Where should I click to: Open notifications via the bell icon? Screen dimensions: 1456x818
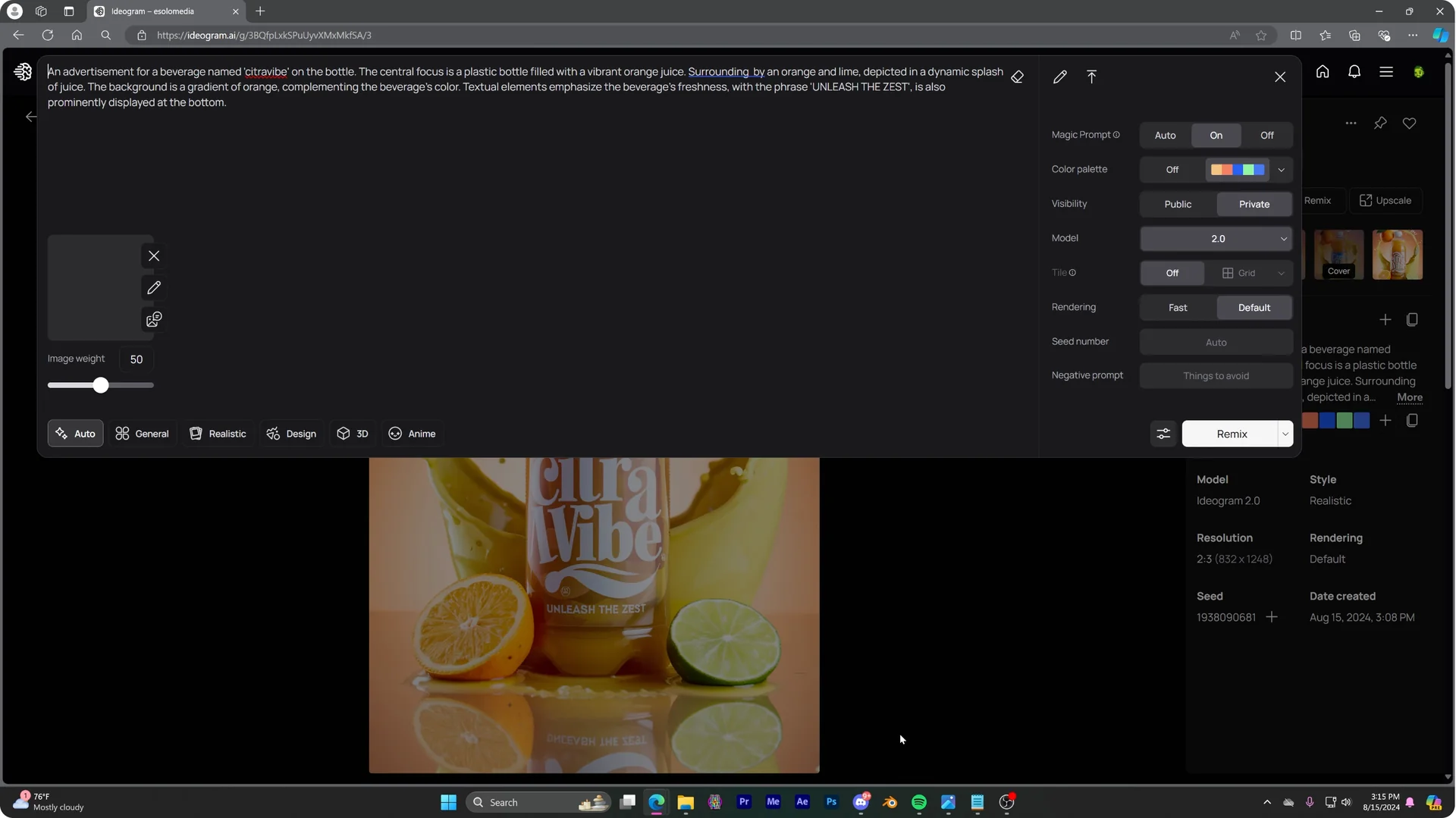(1354, 71)
